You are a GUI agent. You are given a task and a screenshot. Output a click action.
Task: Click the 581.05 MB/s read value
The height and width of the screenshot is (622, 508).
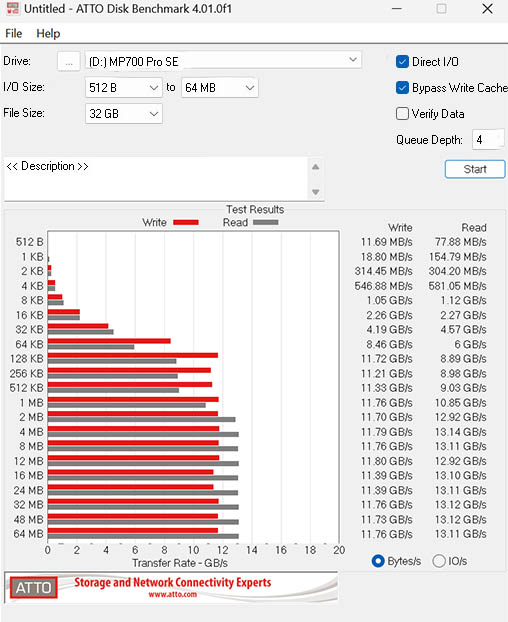click(457, 286)
